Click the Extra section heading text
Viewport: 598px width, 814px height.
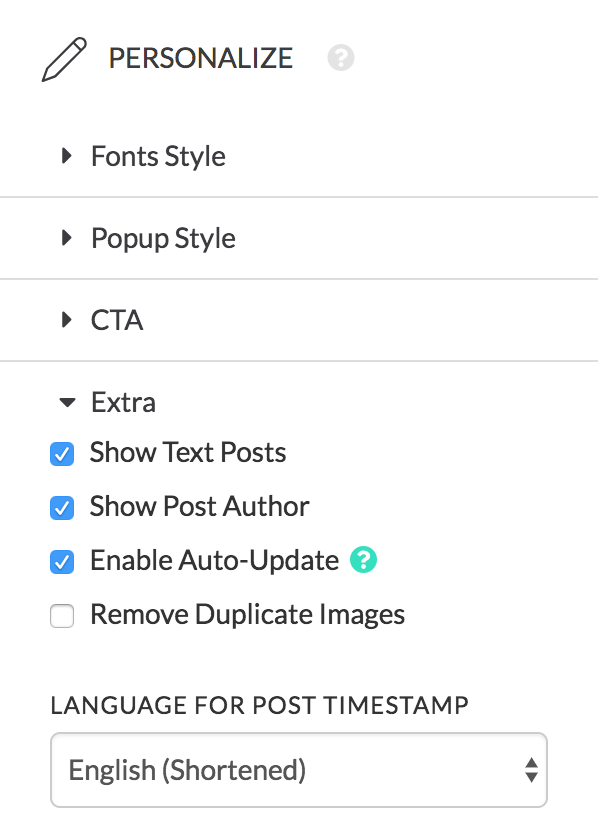coord(124,402)
